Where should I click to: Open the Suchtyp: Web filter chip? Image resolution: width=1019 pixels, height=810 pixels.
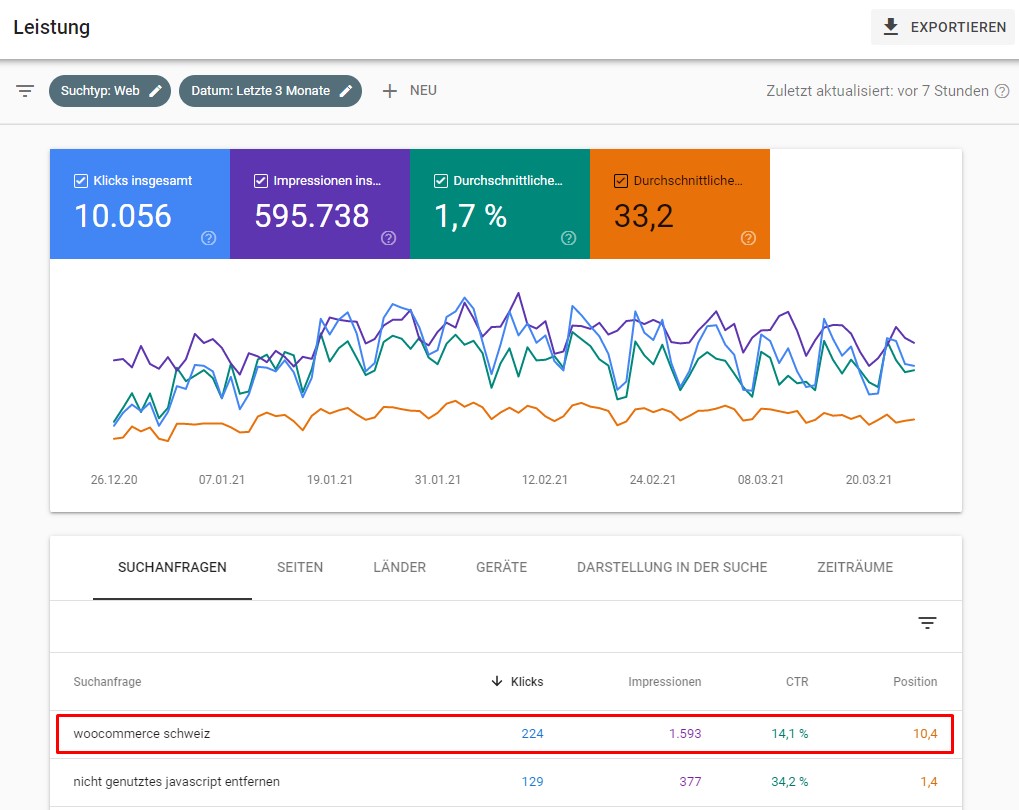(x=110, y=91)
